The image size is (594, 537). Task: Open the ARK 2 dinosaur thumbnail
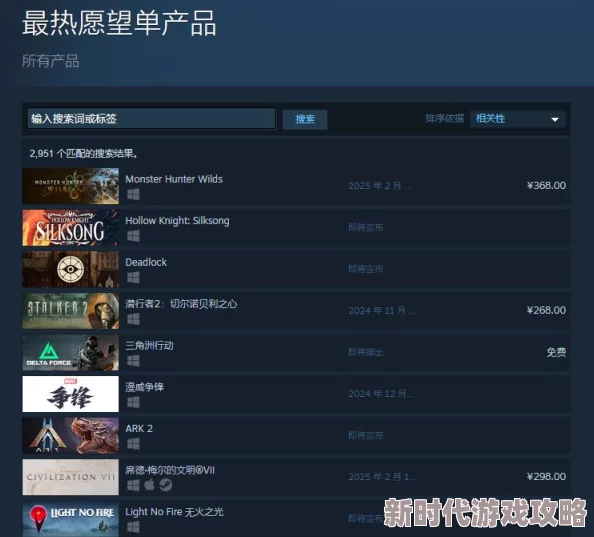pyautogui.click(x=70, y=436)
